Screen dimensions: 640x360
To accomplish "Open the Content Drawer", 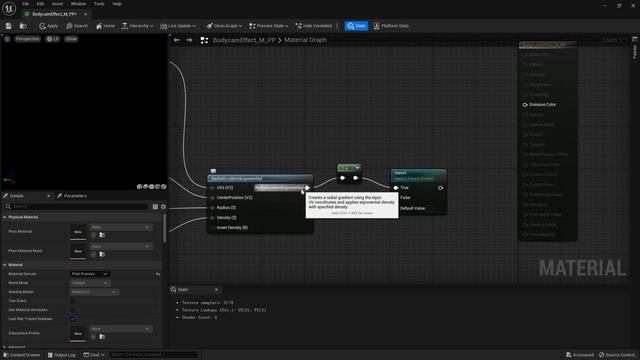I will point(22,355).
